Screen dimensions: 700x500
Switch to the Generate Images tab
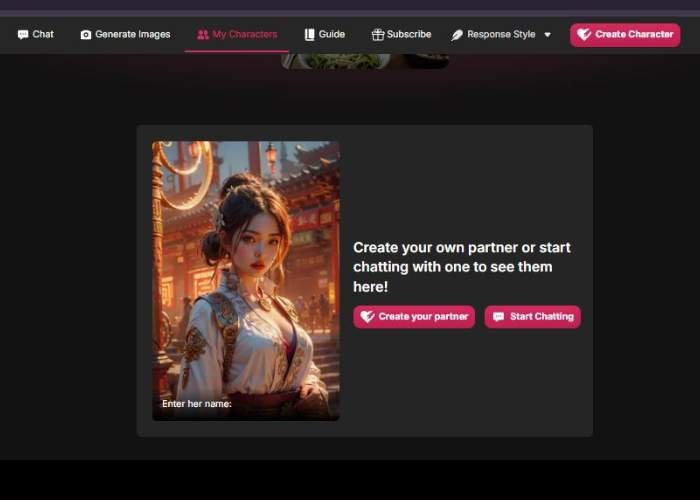[x=133, y=34]
